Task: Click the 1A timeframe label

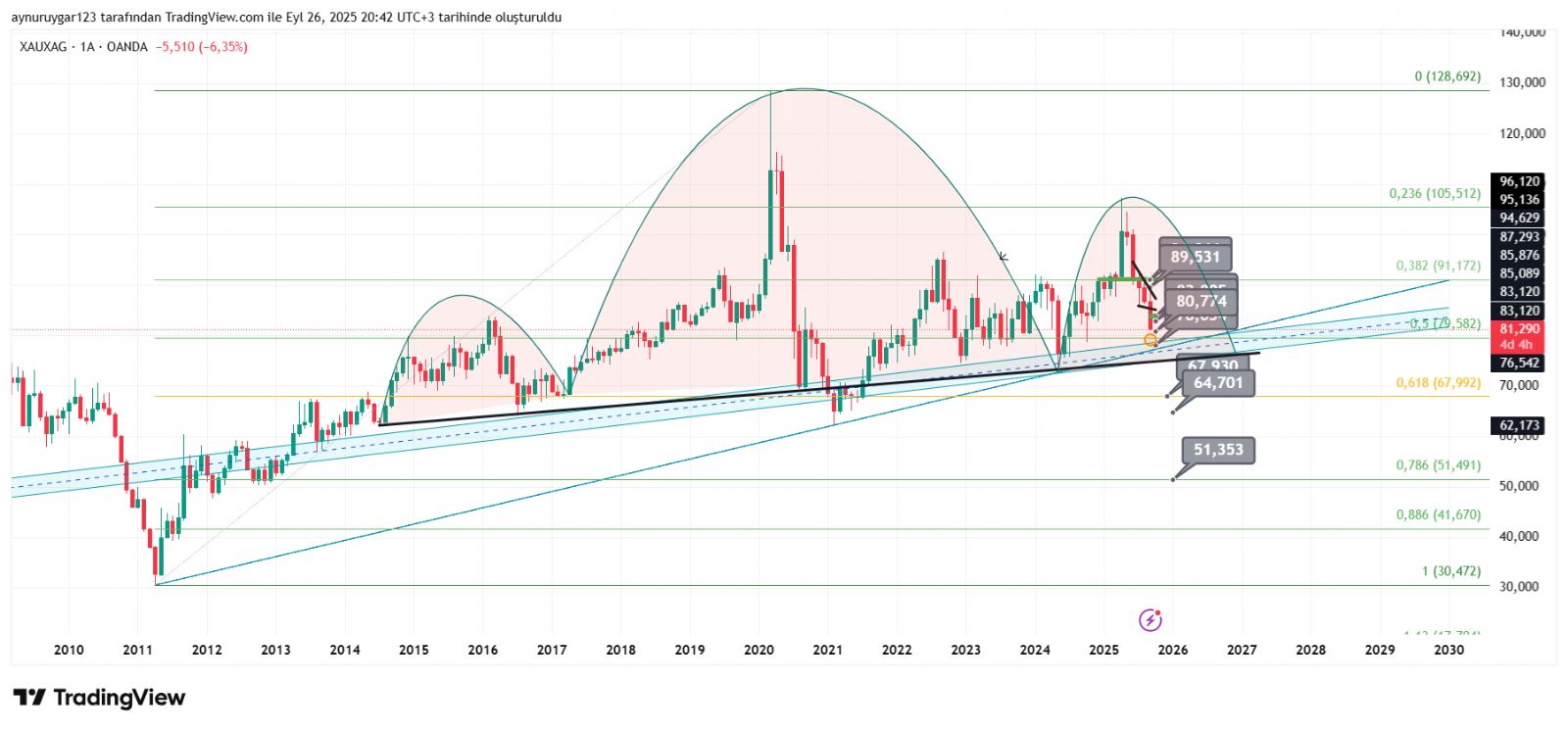Action: coord(88,47)
